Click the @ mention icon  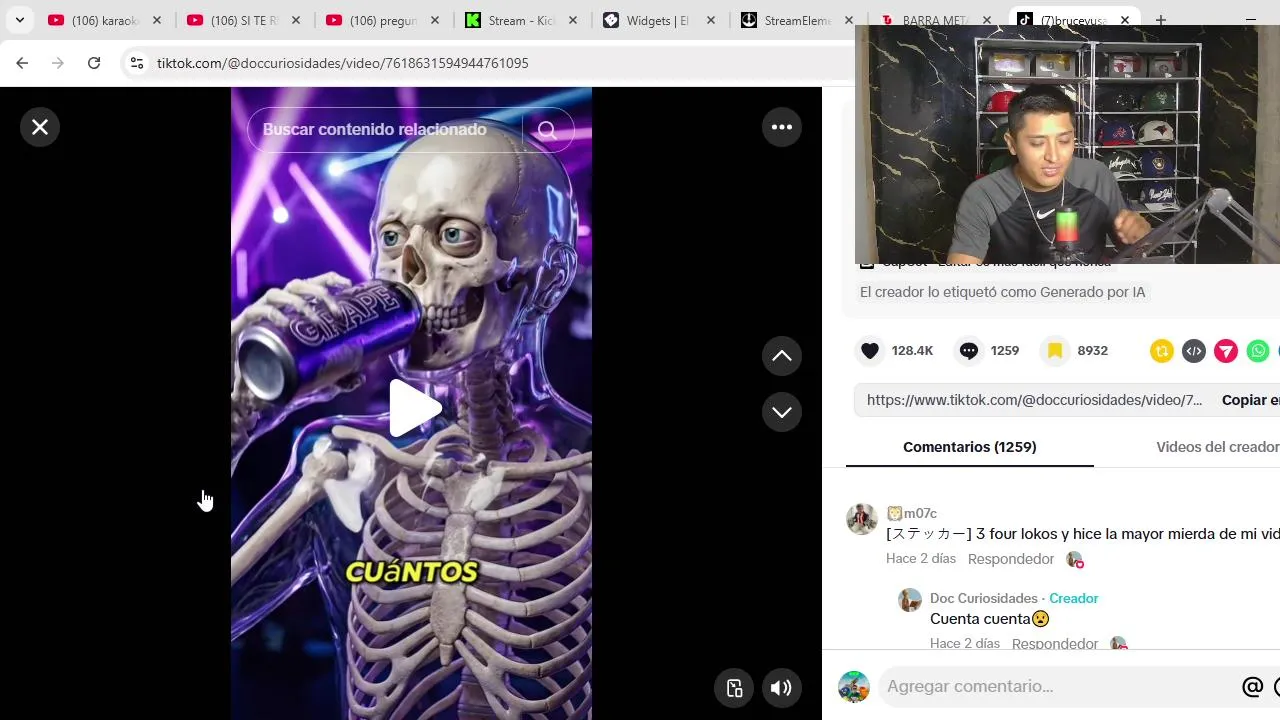(x=1252, y=687)
